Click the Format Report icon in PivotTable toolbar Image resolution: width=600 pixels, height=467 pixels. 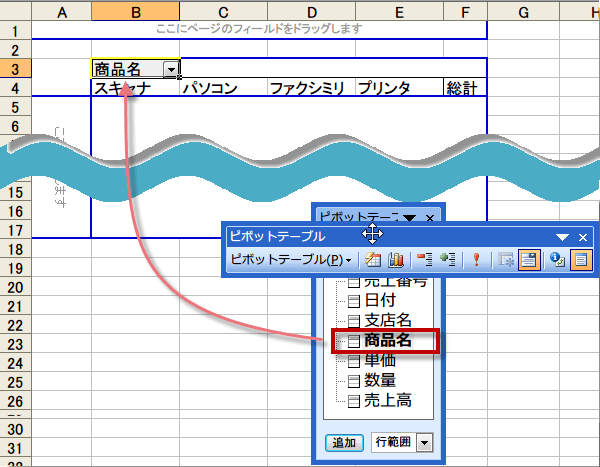(x=373, y=260)
